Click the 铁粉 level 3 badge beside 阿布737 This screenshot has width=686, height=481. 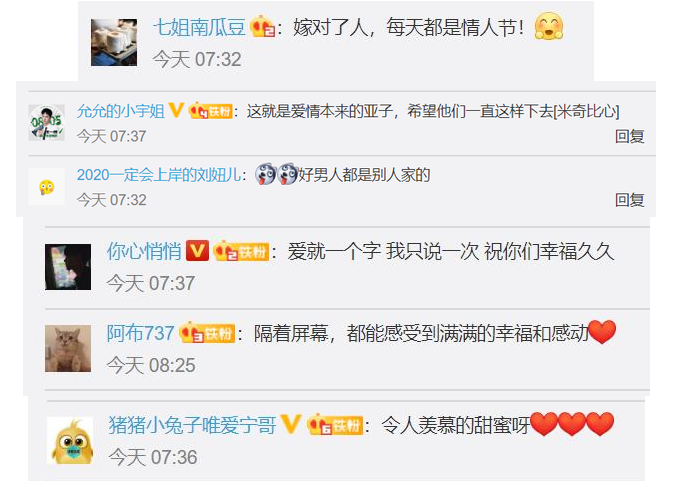(x=207, y=333)
